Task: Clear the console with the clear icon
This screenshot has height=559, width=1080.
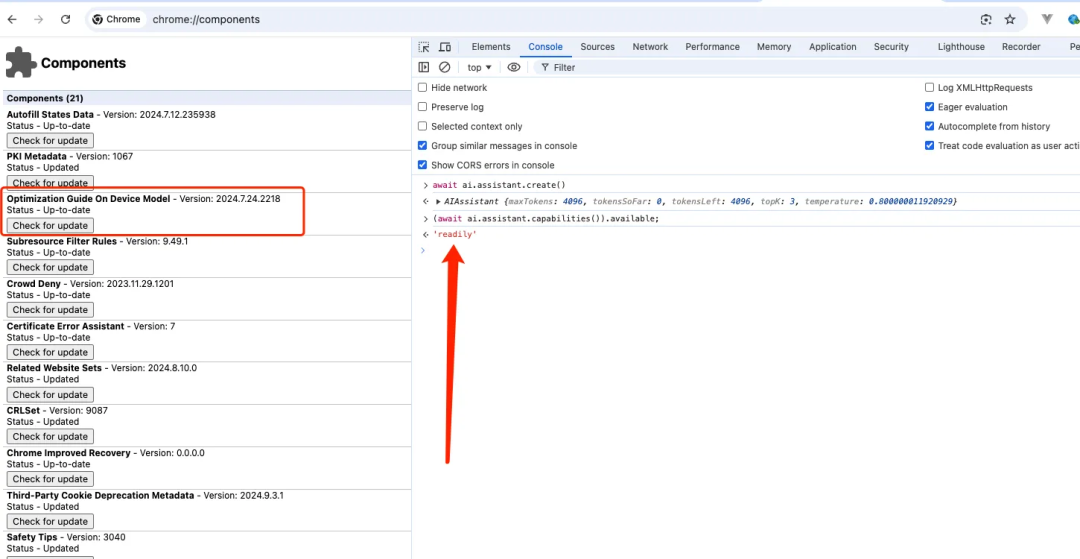Action: 445,67
